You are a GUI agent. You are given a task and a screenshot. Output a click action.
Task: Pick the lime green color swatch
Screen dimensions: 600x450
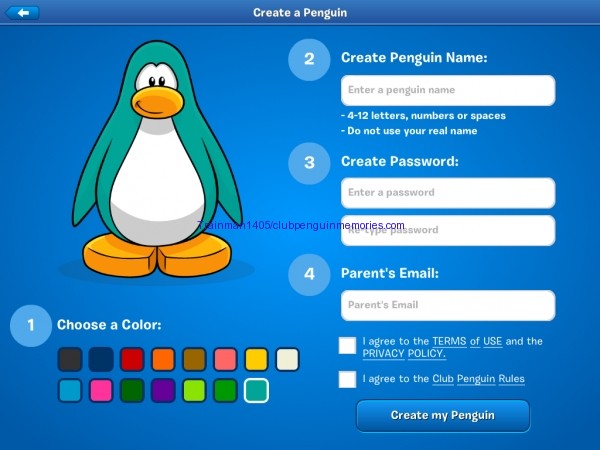click(x=194, y=391)
